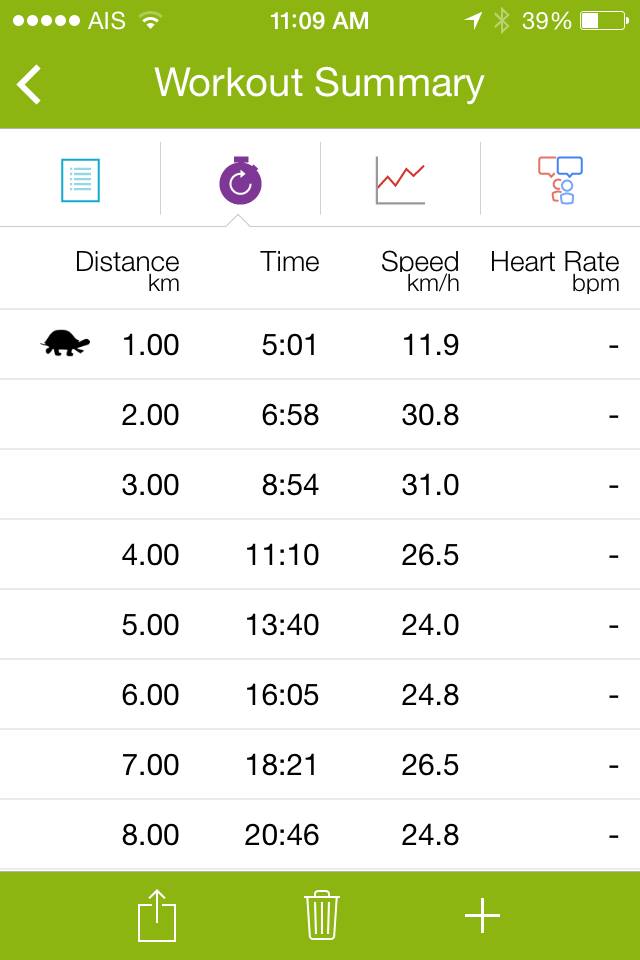Delete workout with trash can icon
The width and height of the screenshot is (640, 960).
coord(322,915)
